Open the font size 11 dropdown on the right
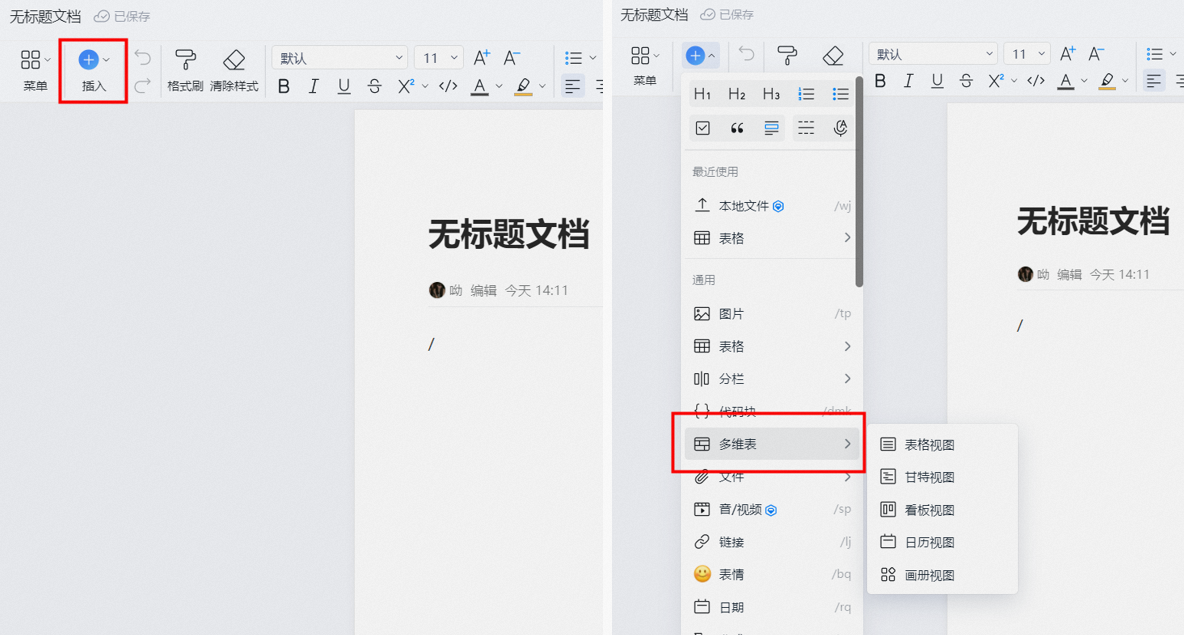This screenshot has width=1184, height=635. [1027, 54]
